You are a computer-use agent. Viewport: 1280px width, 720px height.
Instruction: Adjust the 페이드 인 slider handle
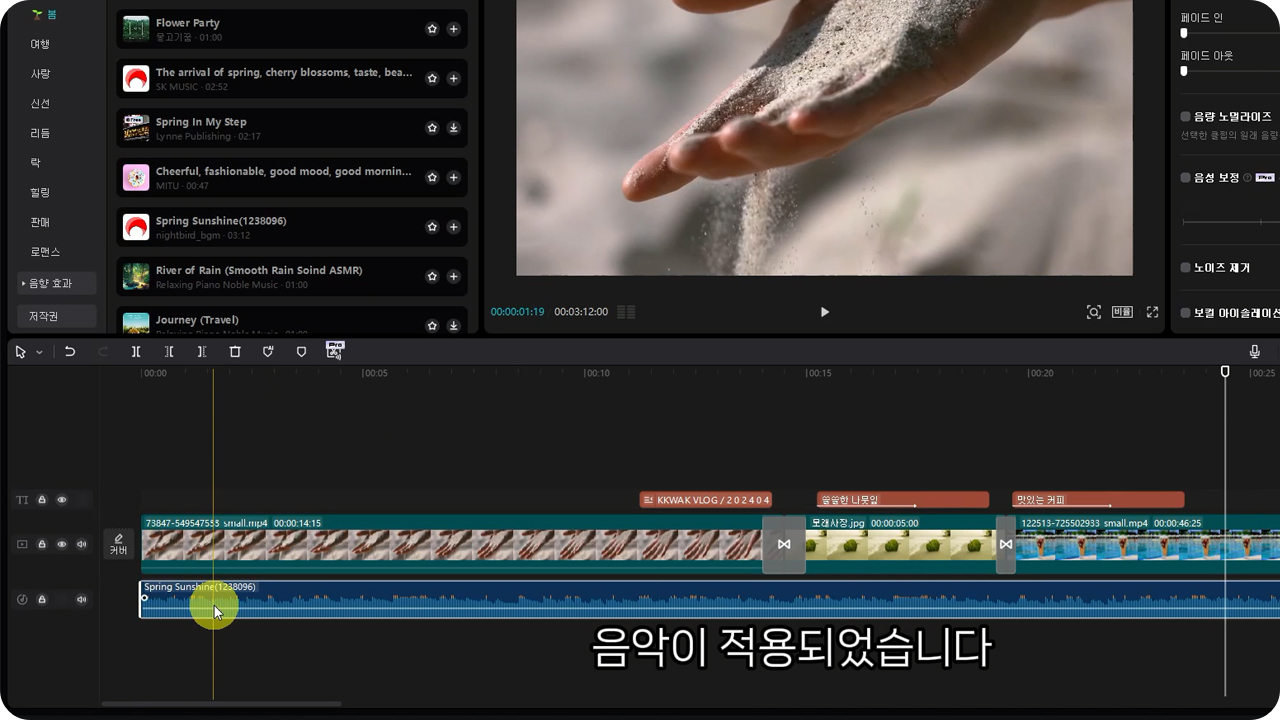(x=1184, y=34)
